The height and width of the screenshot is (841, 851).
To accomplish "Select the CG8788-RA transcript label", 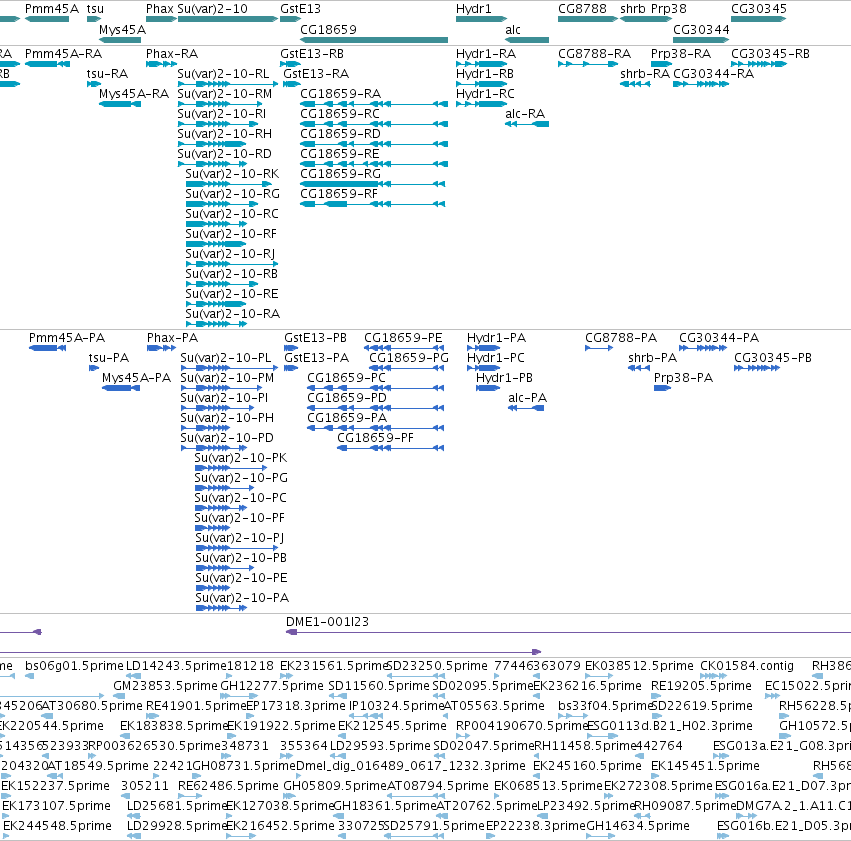I will 594,54.
